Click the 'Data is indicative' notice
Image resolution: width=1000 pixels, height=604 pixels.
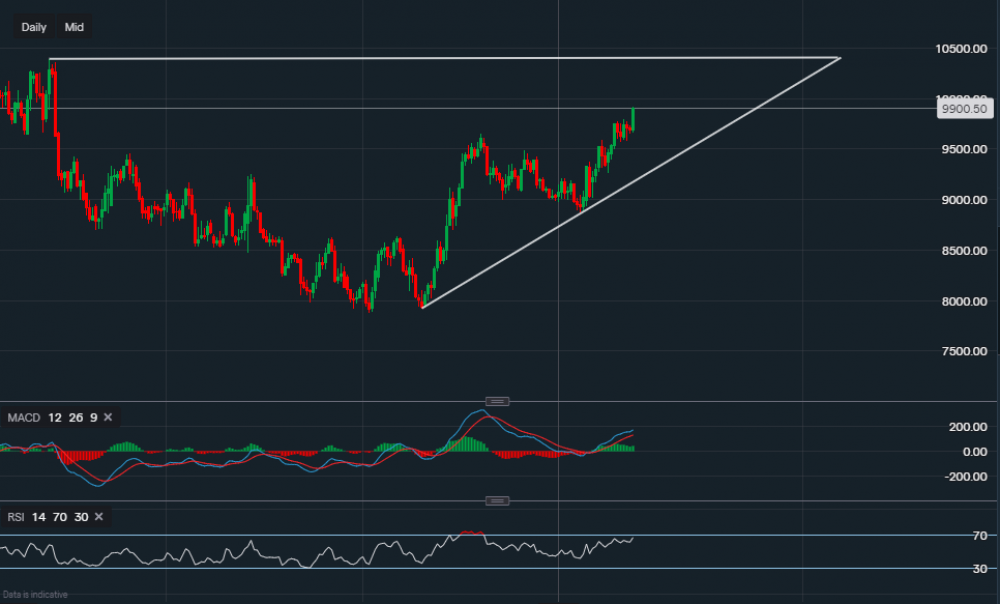(x=36, y=595)
